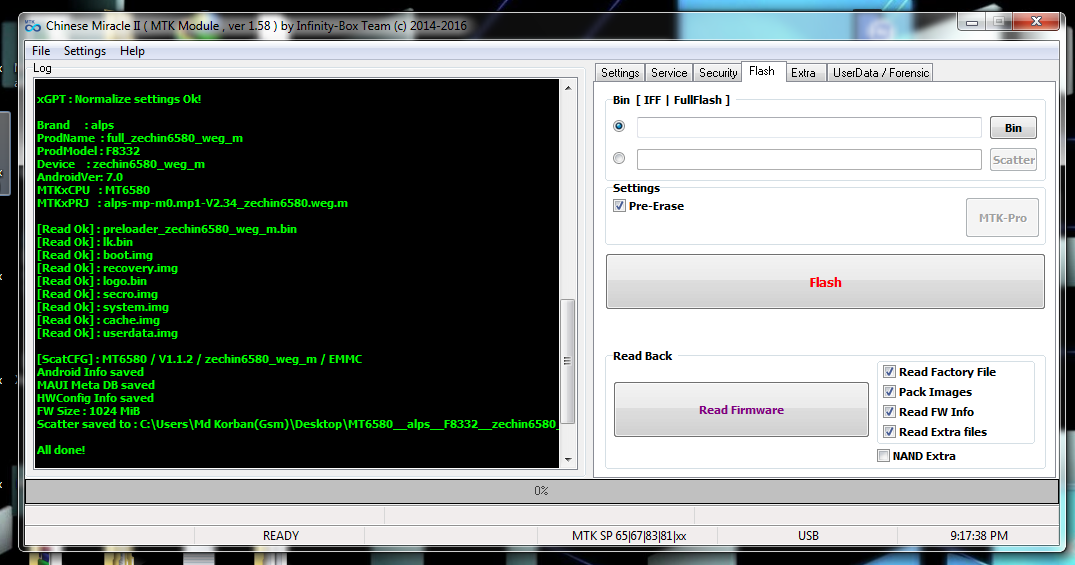Image resolution: width=1075 pixels, height=565 pixels.
Task: Select the Scatter file radio button
Action: [x=619, y=158]
